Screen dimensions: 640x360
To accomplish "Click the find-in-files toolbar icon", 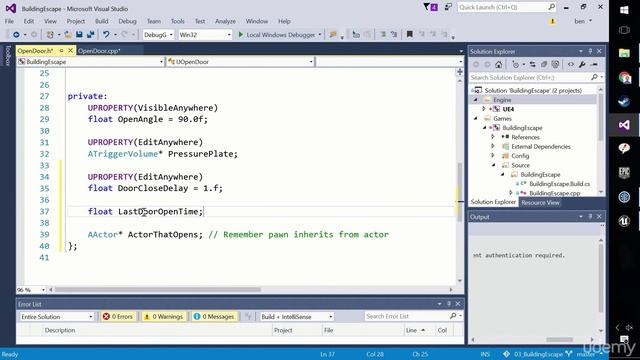I will pos(333,35).
